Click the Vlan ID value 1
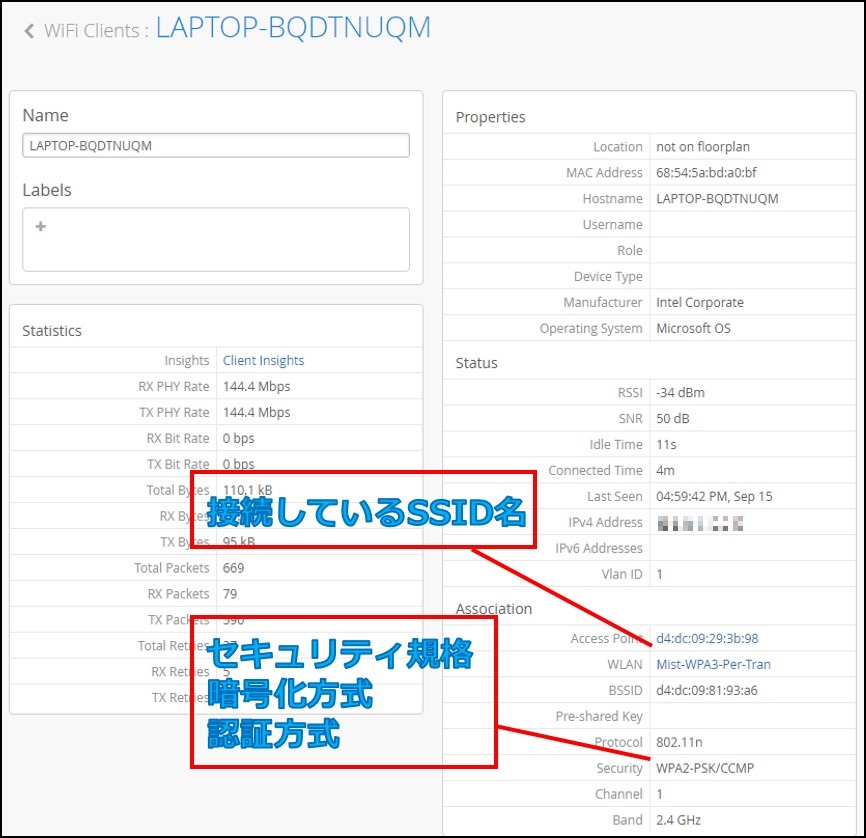Screen dimensions: 866x838 659,575
